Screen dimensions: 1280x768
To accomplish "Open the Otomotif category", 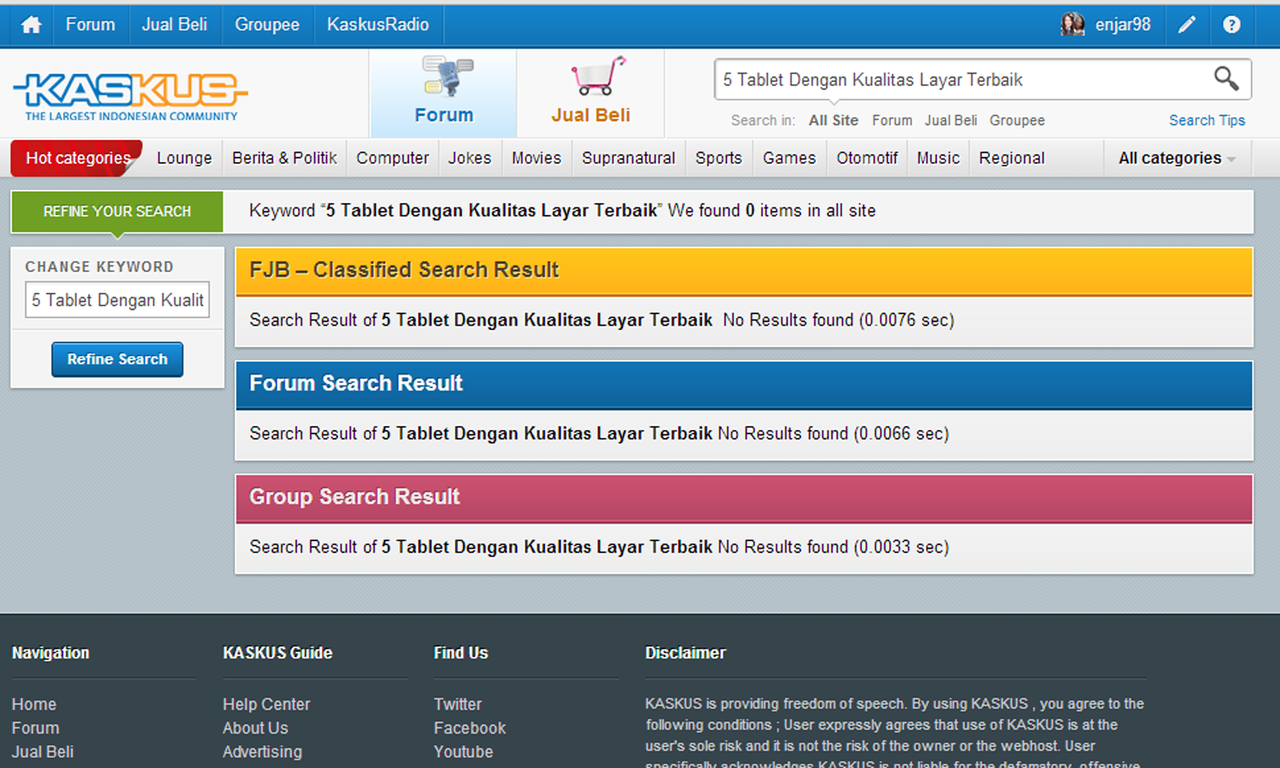I will click(x=867, y=158).
